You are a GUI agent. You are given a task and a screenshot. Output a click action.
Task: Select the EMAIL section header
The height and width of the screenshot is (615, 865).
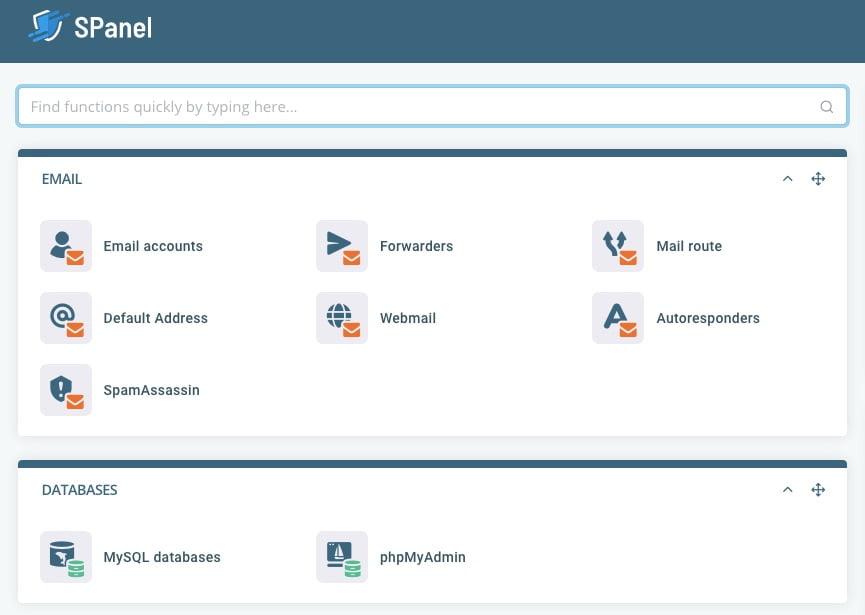61,179
